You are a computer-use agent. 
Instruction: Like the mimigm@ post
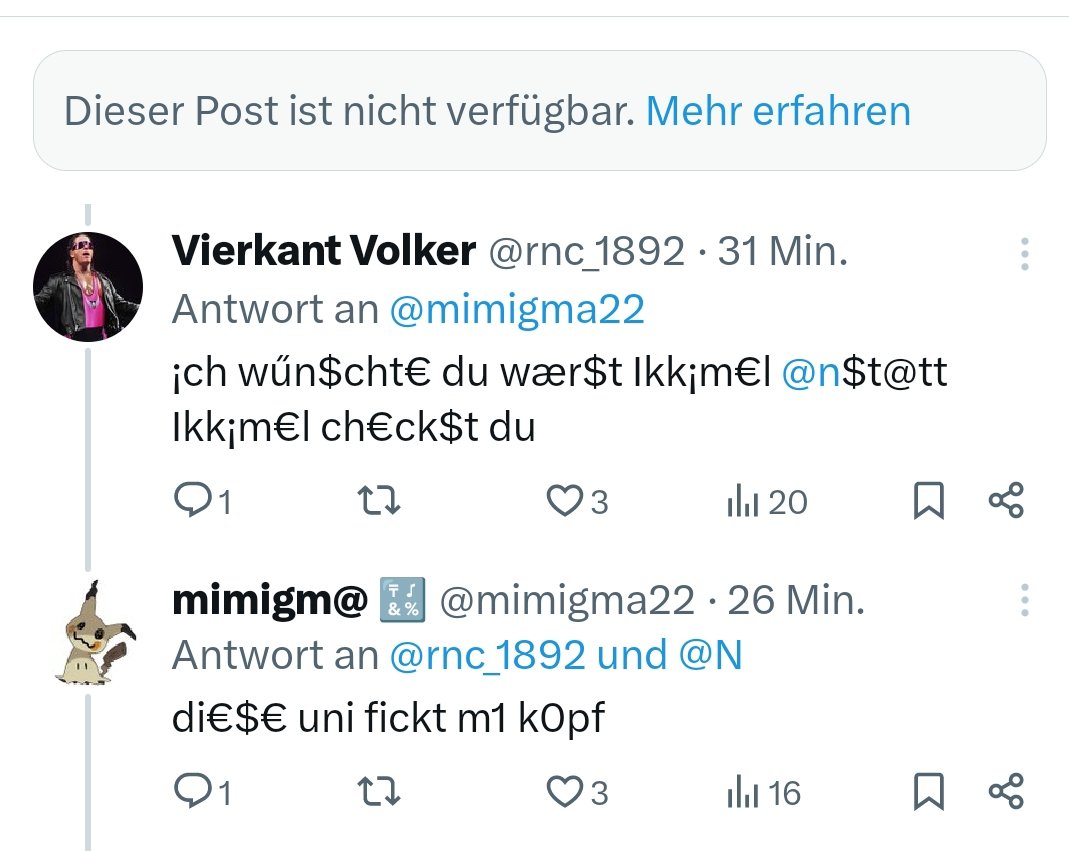tap(565, 792)
